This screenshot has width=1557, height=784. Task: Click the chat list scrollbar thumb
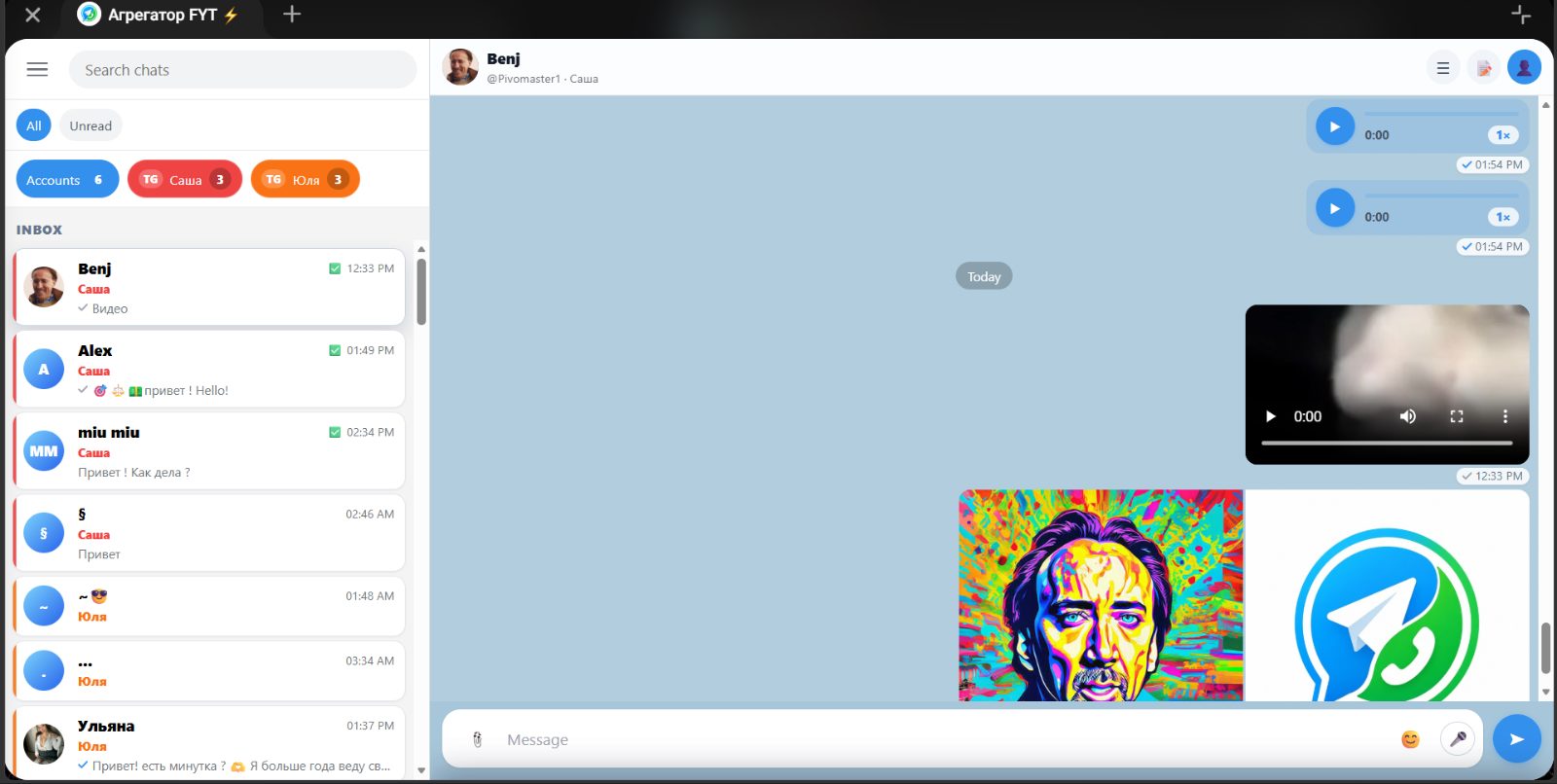pyautogui.click(x=421, y=291)
